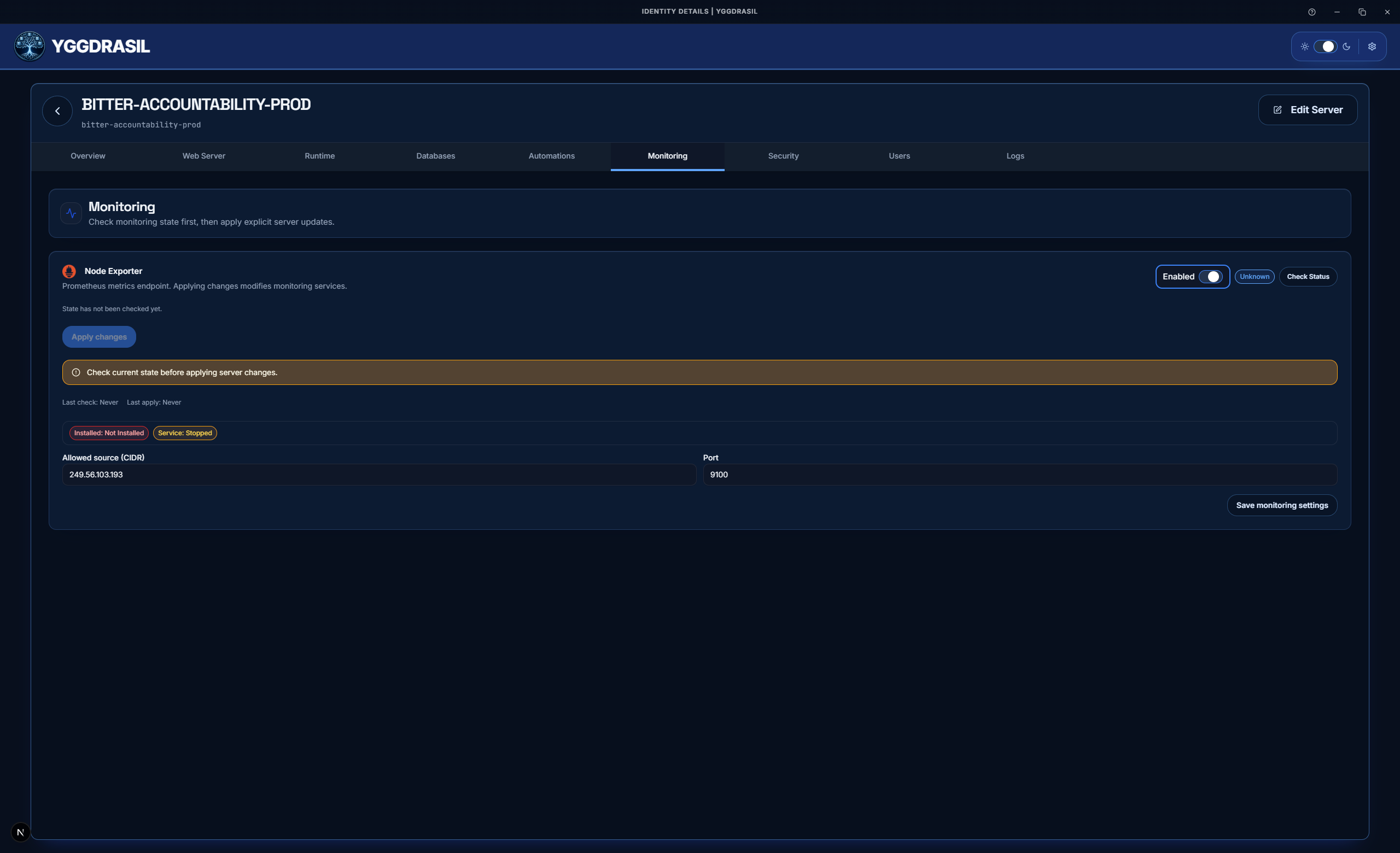
Task: Select the Automations tab
Action: click(551, 156)
